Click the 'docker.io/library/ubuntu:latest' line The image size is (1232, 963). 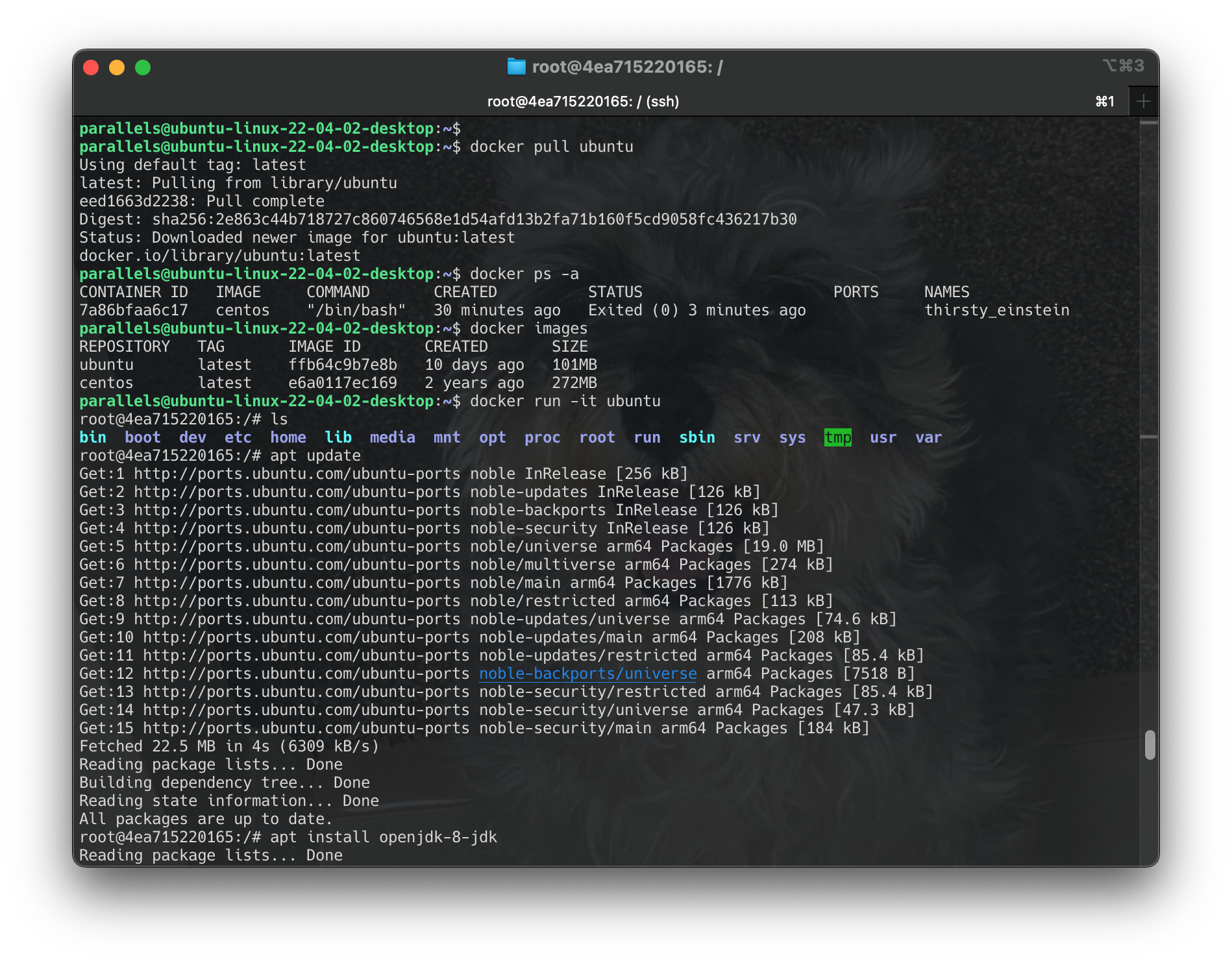220,256
